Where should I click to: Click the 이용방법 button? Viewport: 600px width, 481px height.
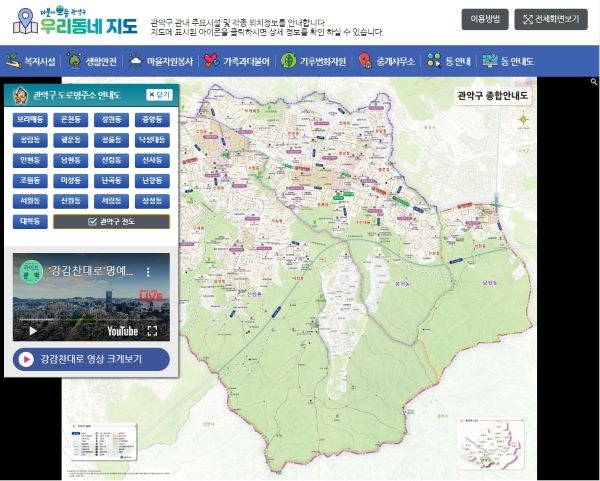pyautogui.click(x=484, y=19)
